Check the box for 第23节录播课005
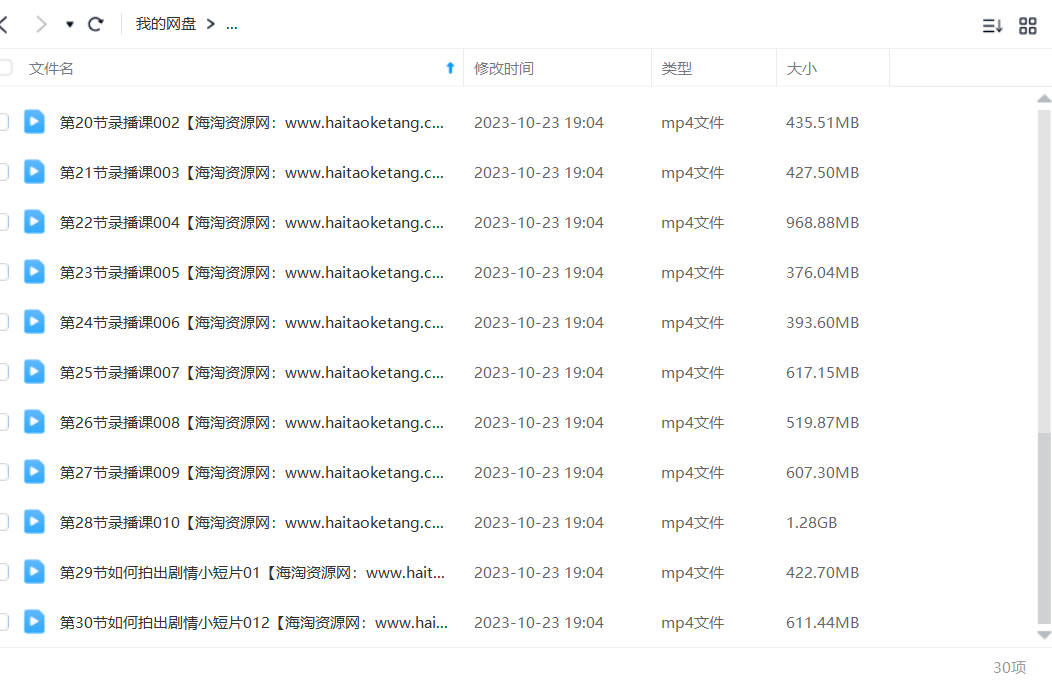 click(3, 272)
